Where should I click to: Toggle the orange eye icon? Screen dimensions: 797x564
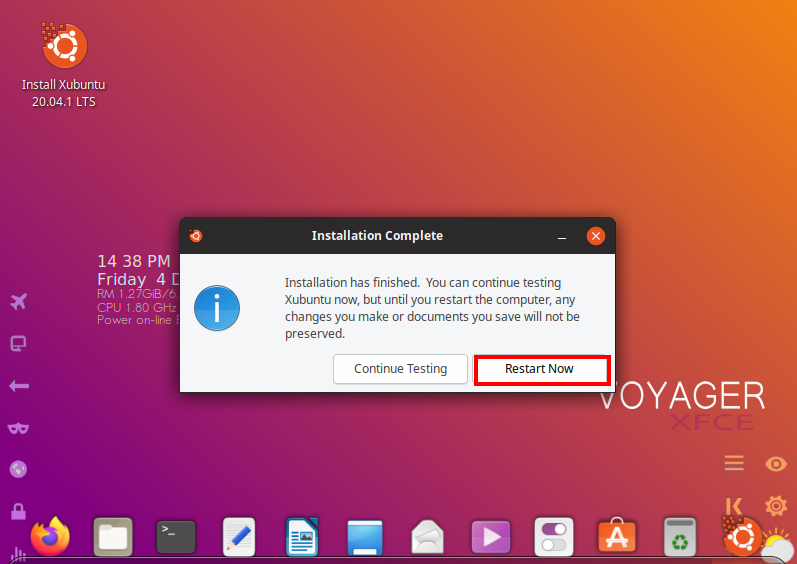click(776, 463)
